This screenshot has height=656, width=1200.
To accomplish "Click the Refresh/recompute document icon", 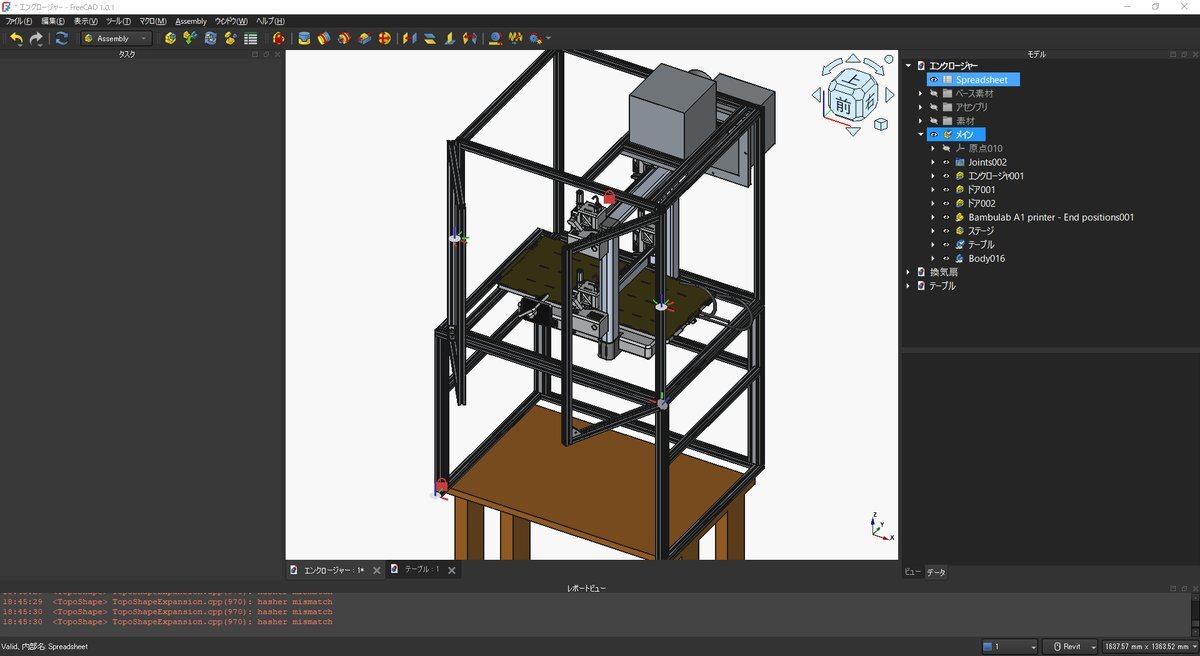I will (x=62, y=38).
